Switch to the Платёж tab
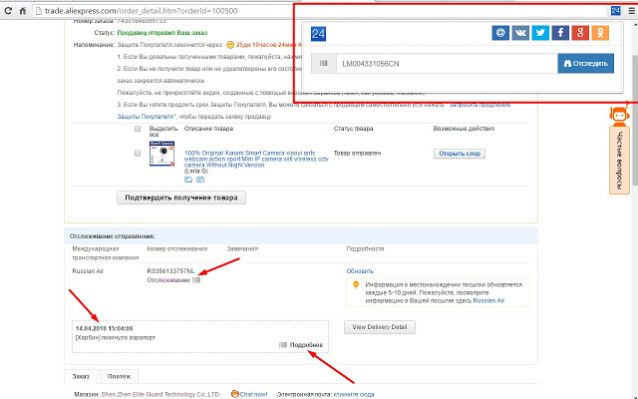This screenshot has height=399, width=638. pyautogui.click(x=119, y=376)
